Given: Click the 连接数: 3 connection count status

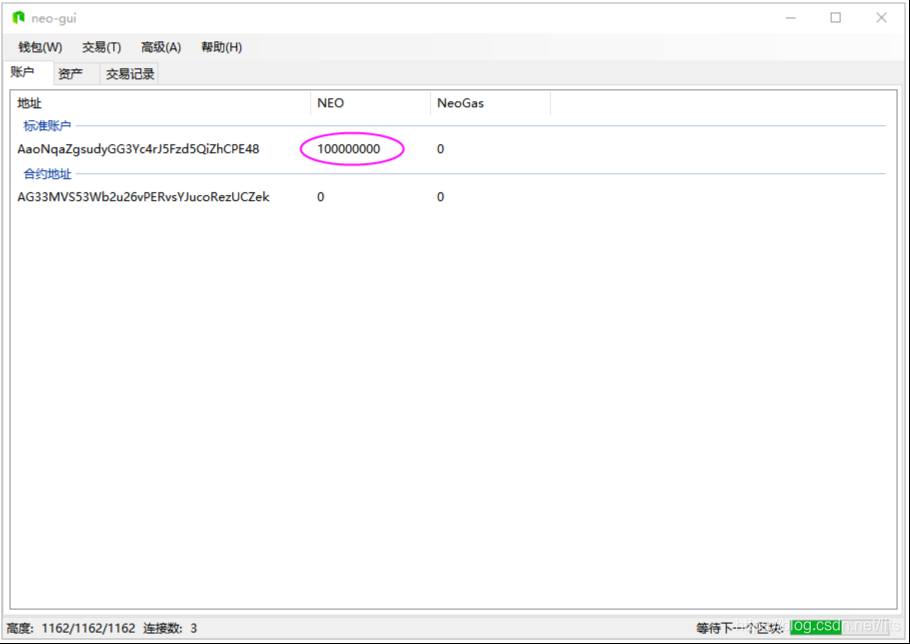Looking at the screenshot, I should point(170,628).
